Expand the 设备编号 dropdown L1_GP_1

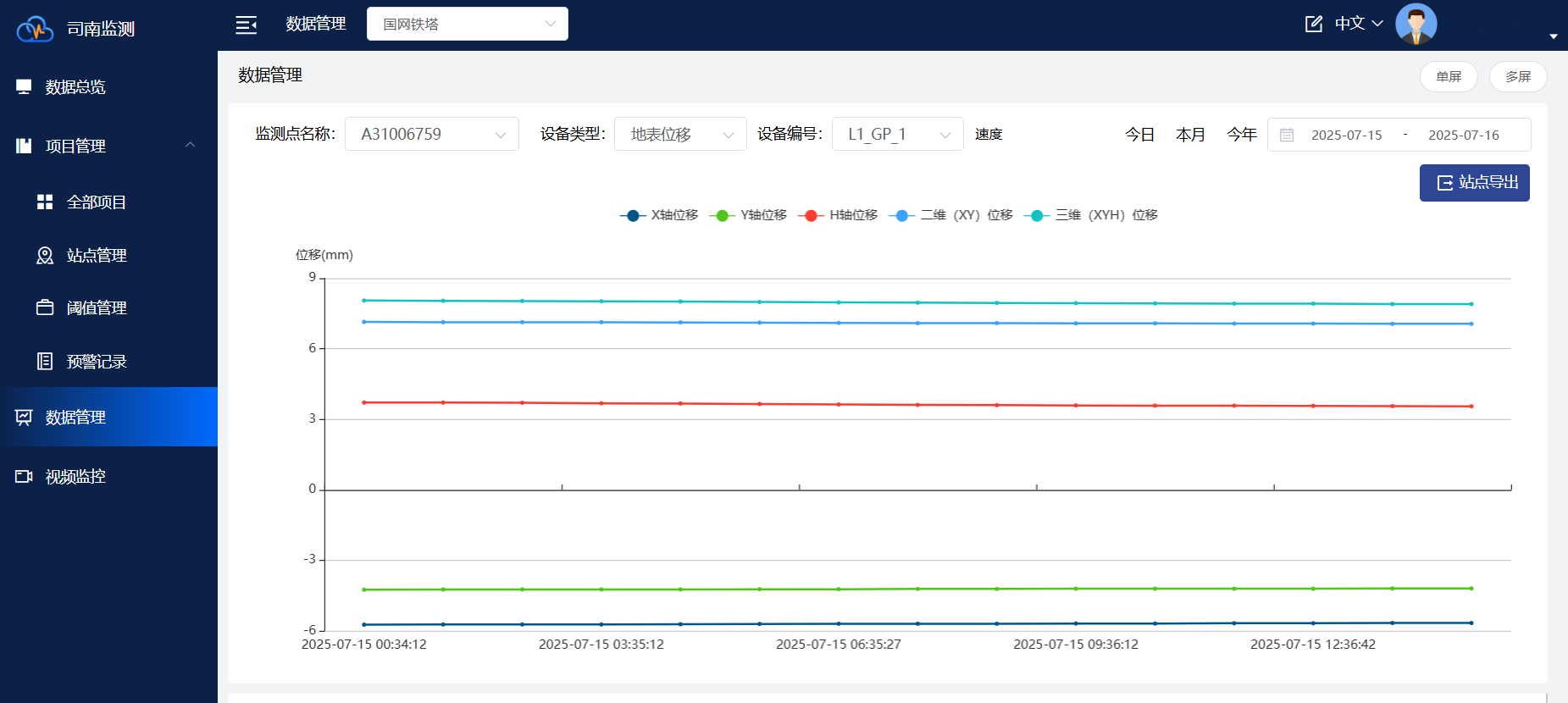897,135
